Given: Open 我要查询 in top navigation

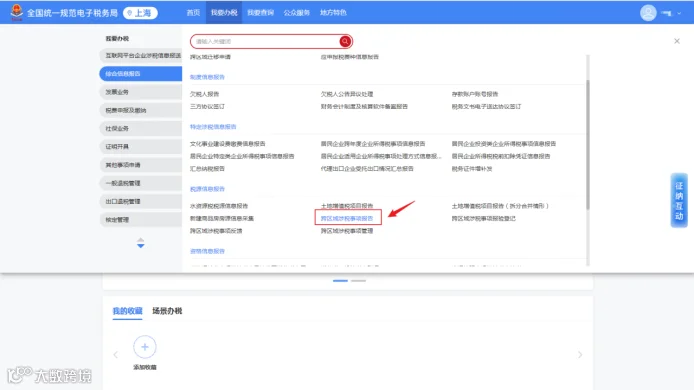Looking at the screenshot, I should (x=260, y=12).
